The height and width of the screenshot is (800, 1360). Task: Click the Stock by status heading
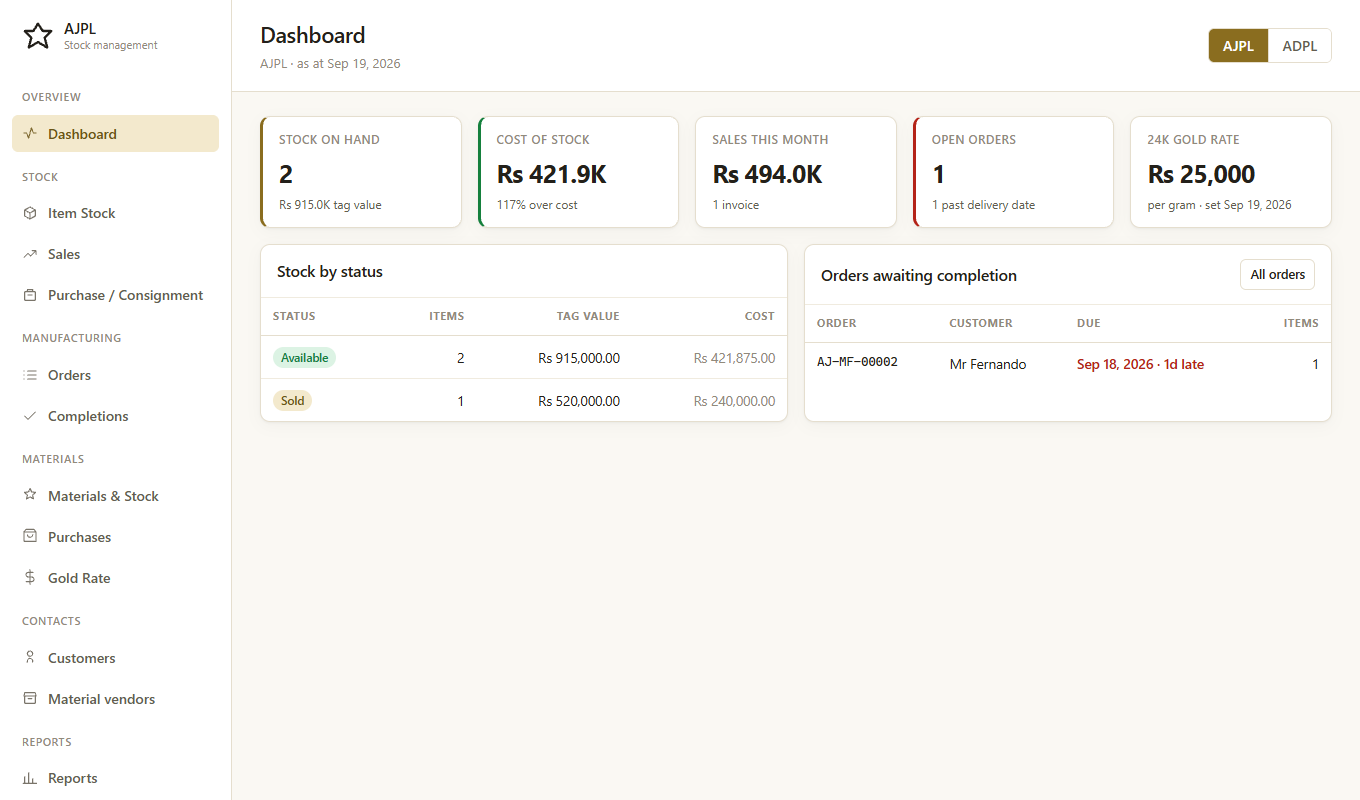coord(330,272)
